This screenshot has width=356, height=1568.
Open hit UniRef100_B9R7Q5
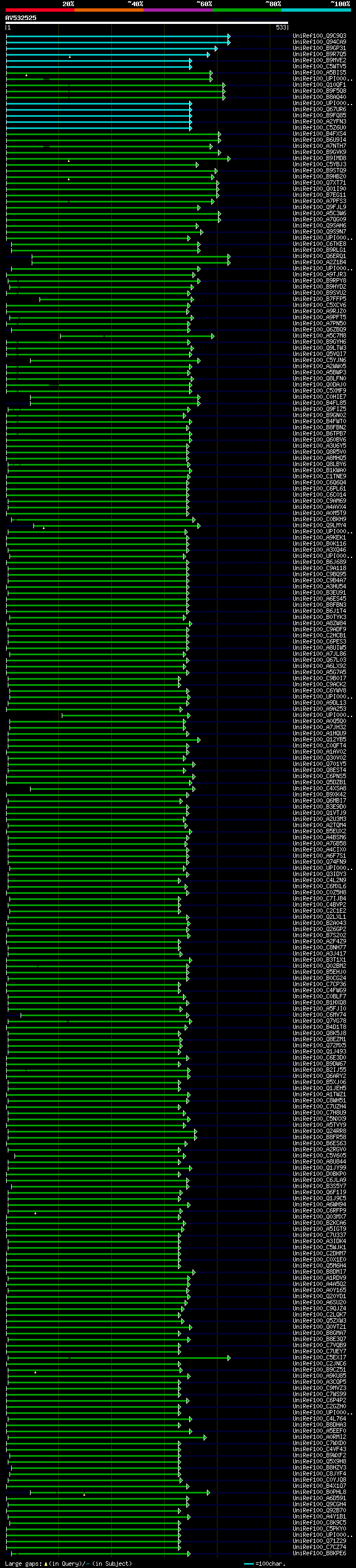click(x=319, y=54)
